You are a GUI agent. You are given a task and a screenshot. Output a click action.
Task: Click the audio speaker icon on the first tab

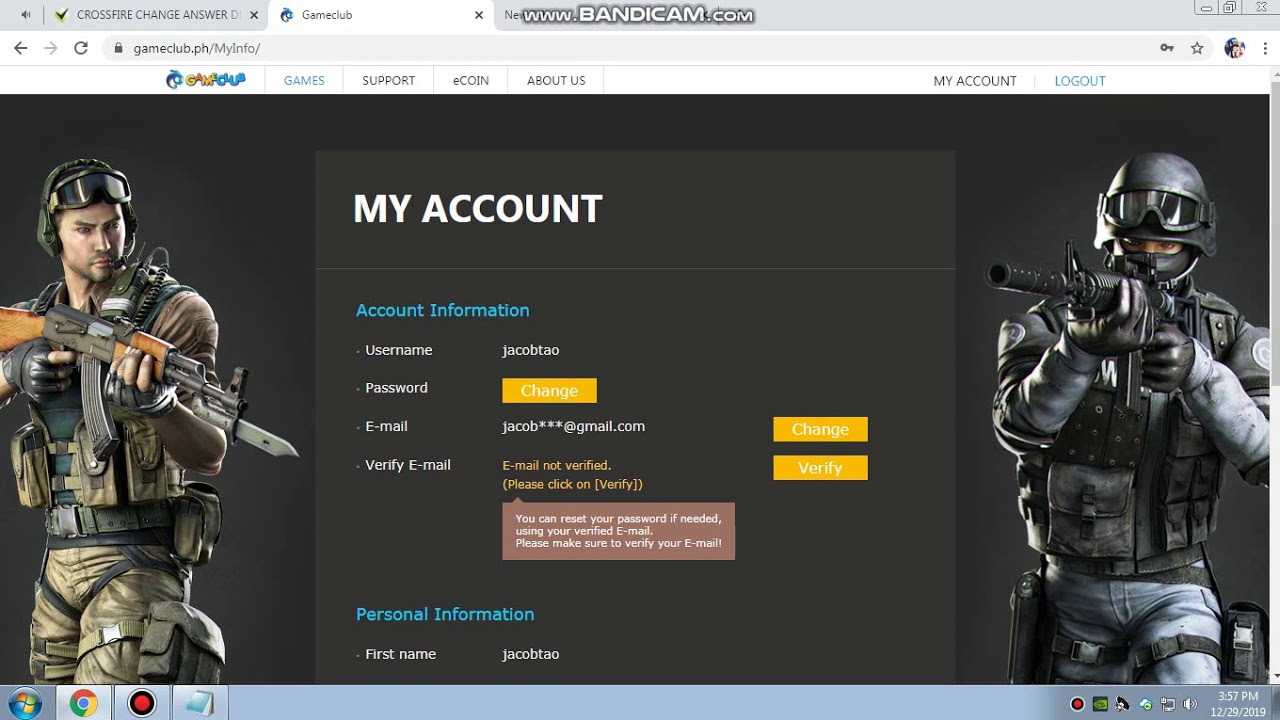pos(25,15)
